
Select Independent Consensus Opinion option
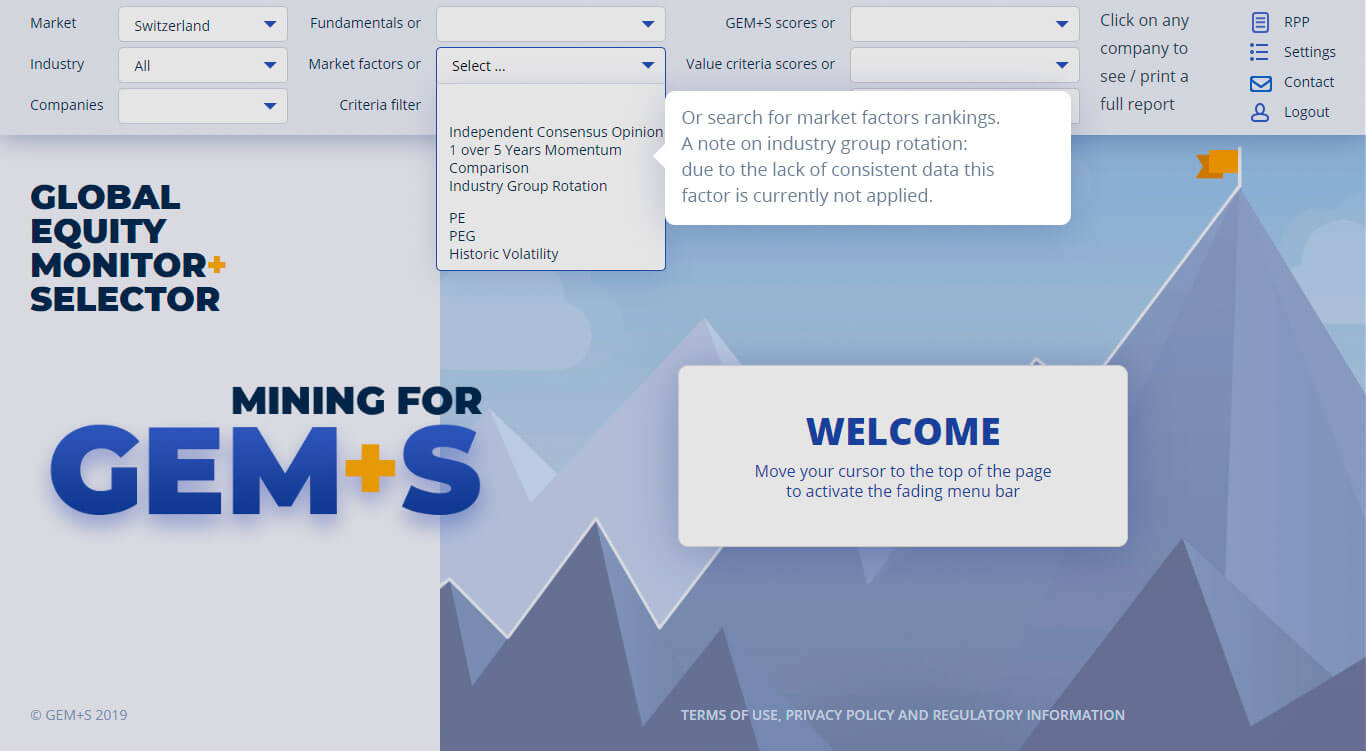coord(555,132)
